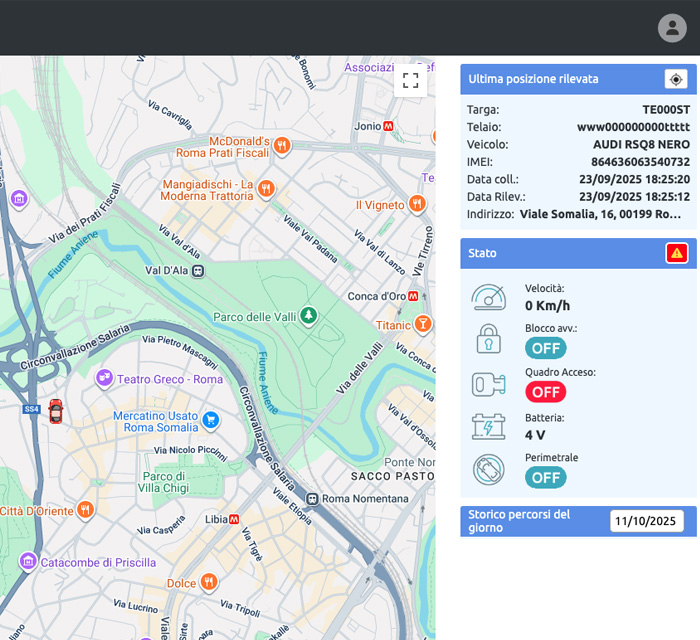Image resolution: width=700 pixels, height=640 pixels.
Task: Click the key Quadro Acceso icon
Action: (x=489, y=383)
